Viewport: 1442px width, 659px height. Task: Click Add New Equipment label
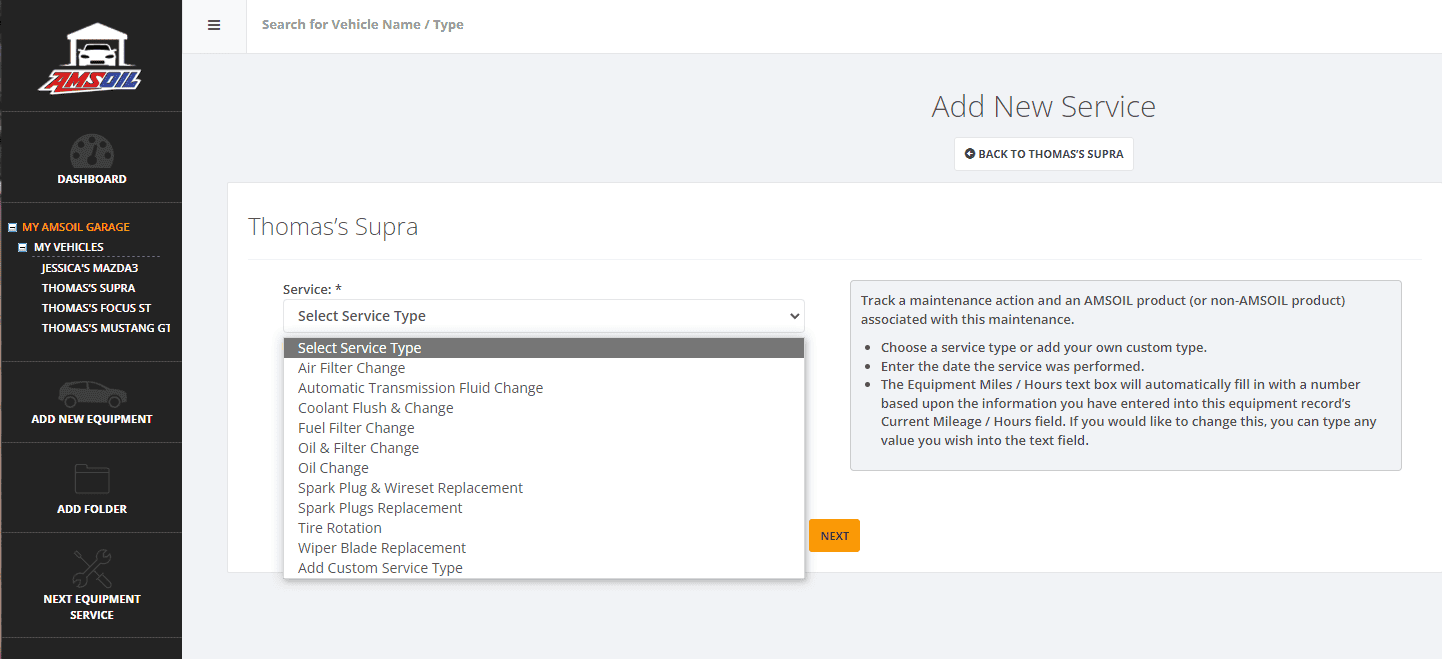pos(92,419)
